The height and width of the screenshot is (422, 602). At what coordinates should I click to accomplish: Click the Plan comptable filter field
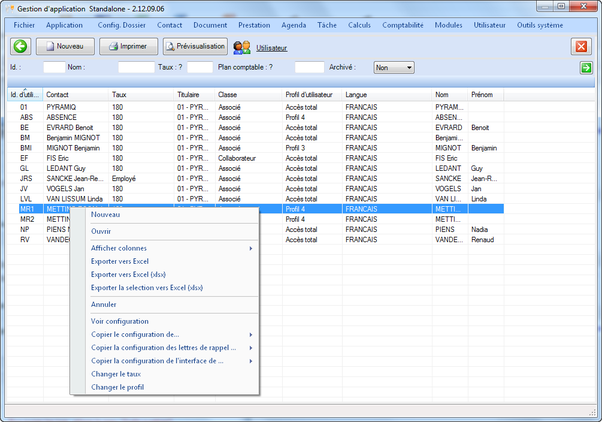[x=309, y=67]
